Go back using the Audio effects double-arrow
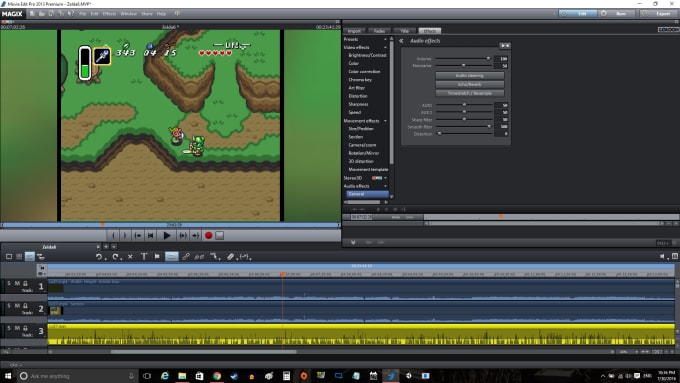This screenshot has height=383, width=680. click(401, 41)
